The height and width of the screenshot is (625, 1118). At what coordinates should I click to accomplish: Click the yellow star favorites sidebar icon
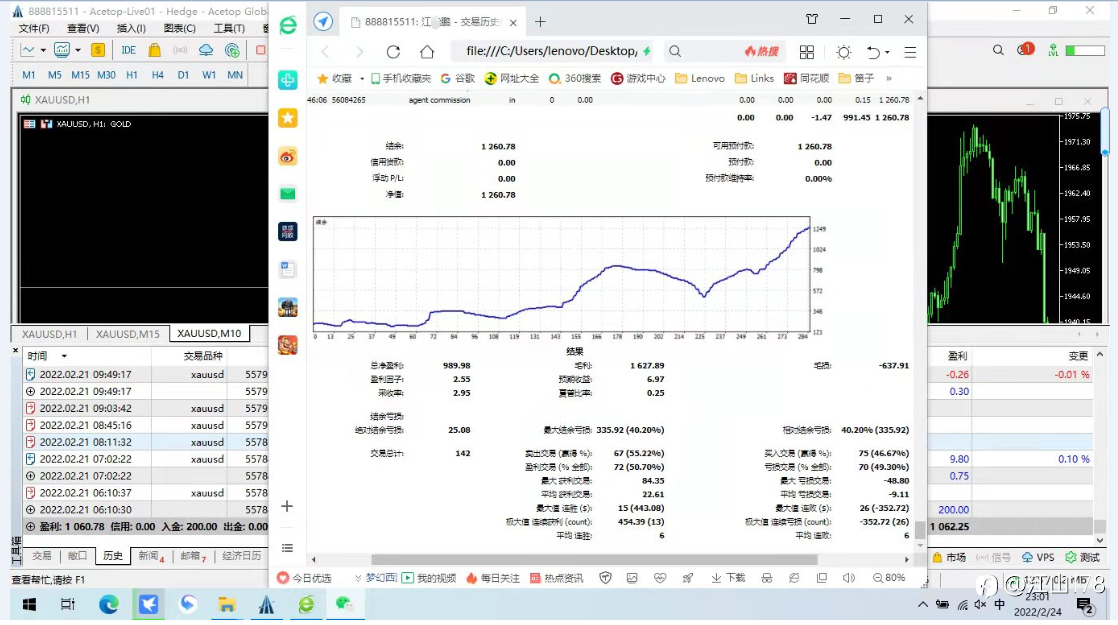click(x=287, y=118)
